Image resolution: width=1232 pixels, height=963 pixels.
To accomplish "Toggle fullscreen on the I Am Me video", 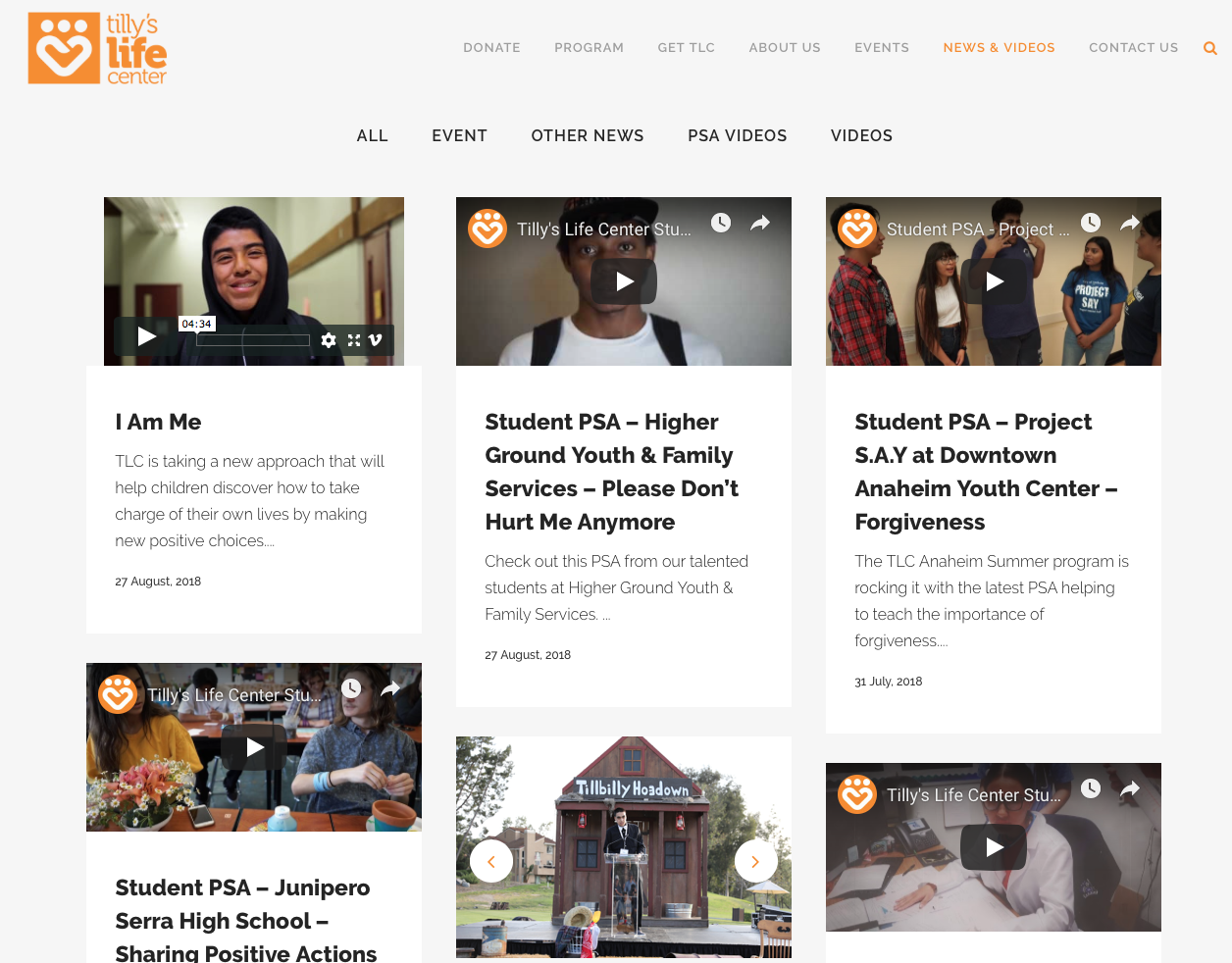I will pos(354,340).
